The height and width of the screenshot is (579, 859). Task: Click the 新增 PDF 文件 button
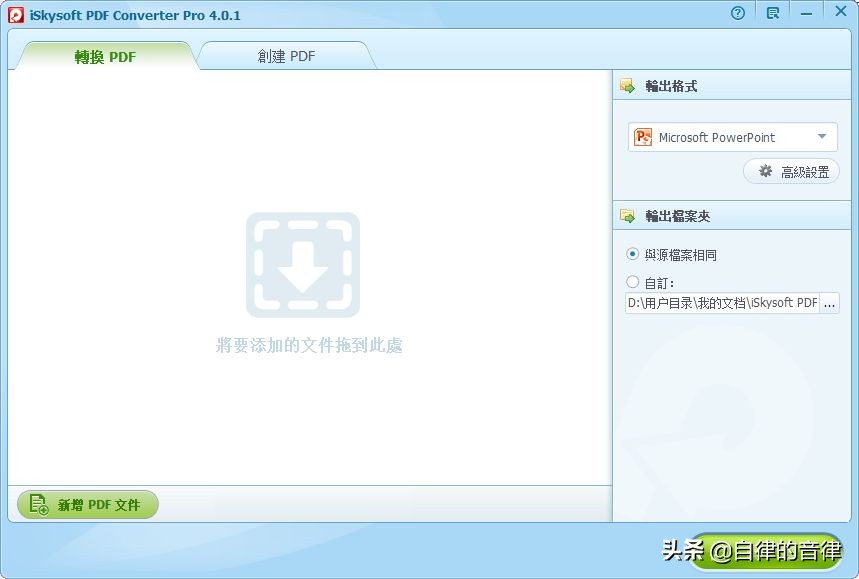coord(88,505)
